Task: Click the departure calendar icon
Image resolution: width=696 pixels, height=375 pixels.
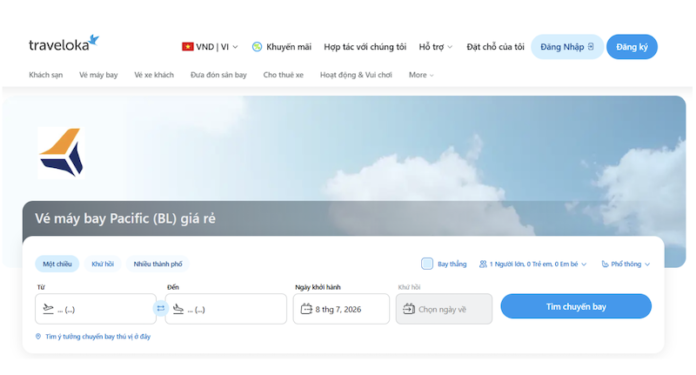Action: tap(306, 309)
